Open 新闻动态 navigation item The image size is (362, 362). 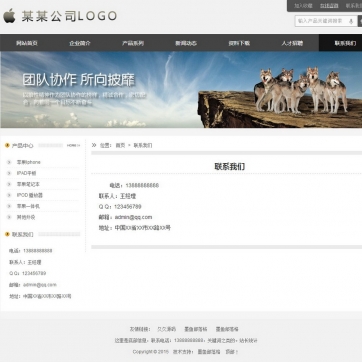(x=186, y=43)
